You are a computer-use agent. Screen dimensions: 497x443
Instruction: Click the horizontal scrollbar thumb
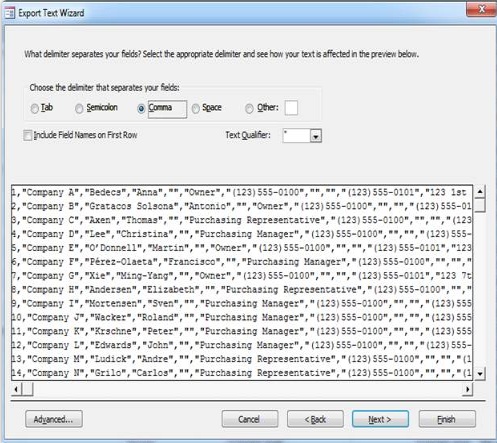pos(27,389)
